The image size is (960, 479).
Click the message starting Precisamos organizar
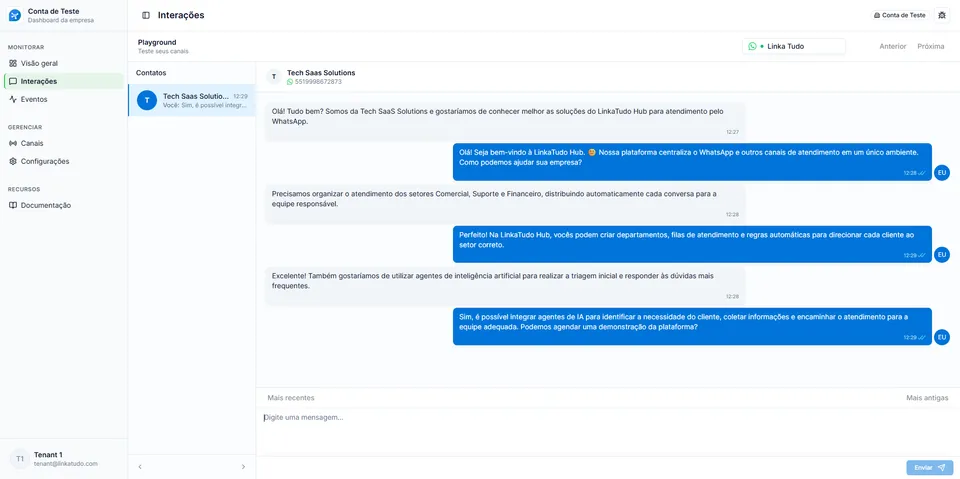pos(505,203)
